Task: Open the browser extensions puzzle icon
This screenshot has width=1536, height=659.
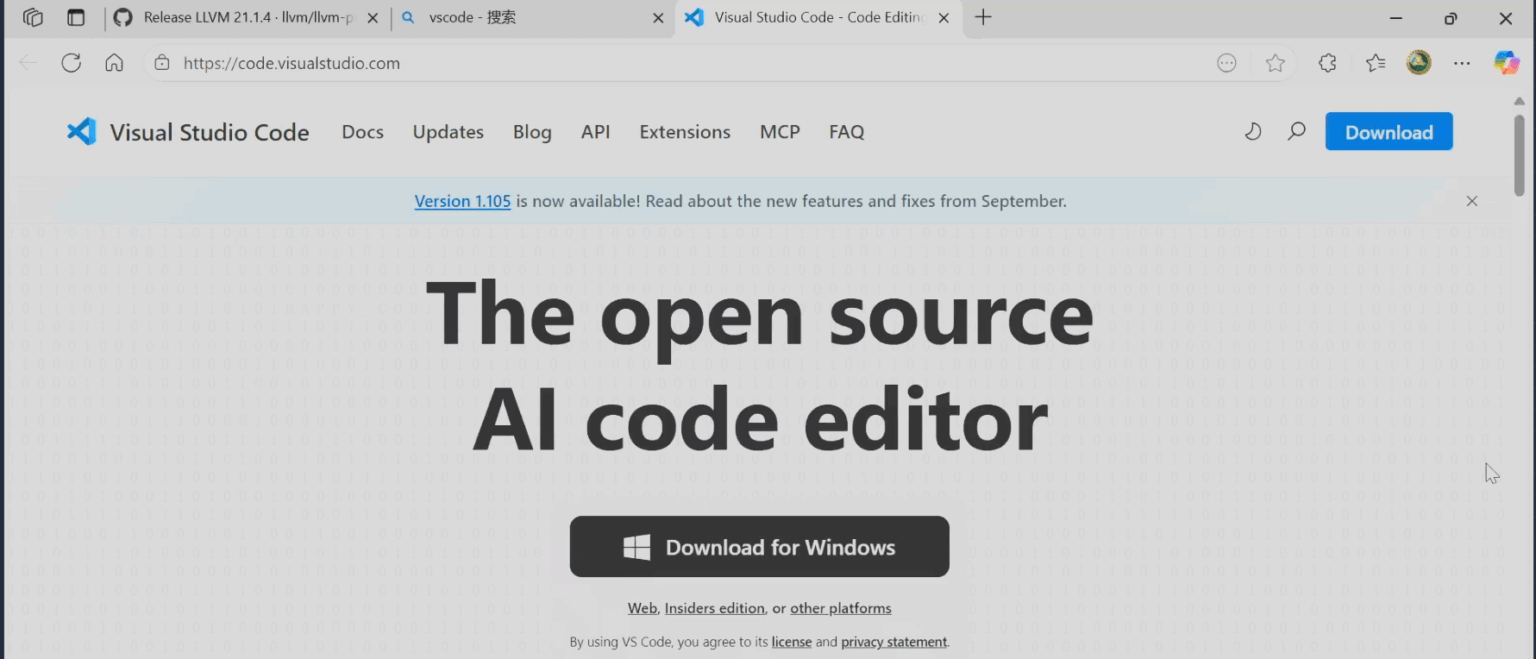Action: tap(1327, 63)
